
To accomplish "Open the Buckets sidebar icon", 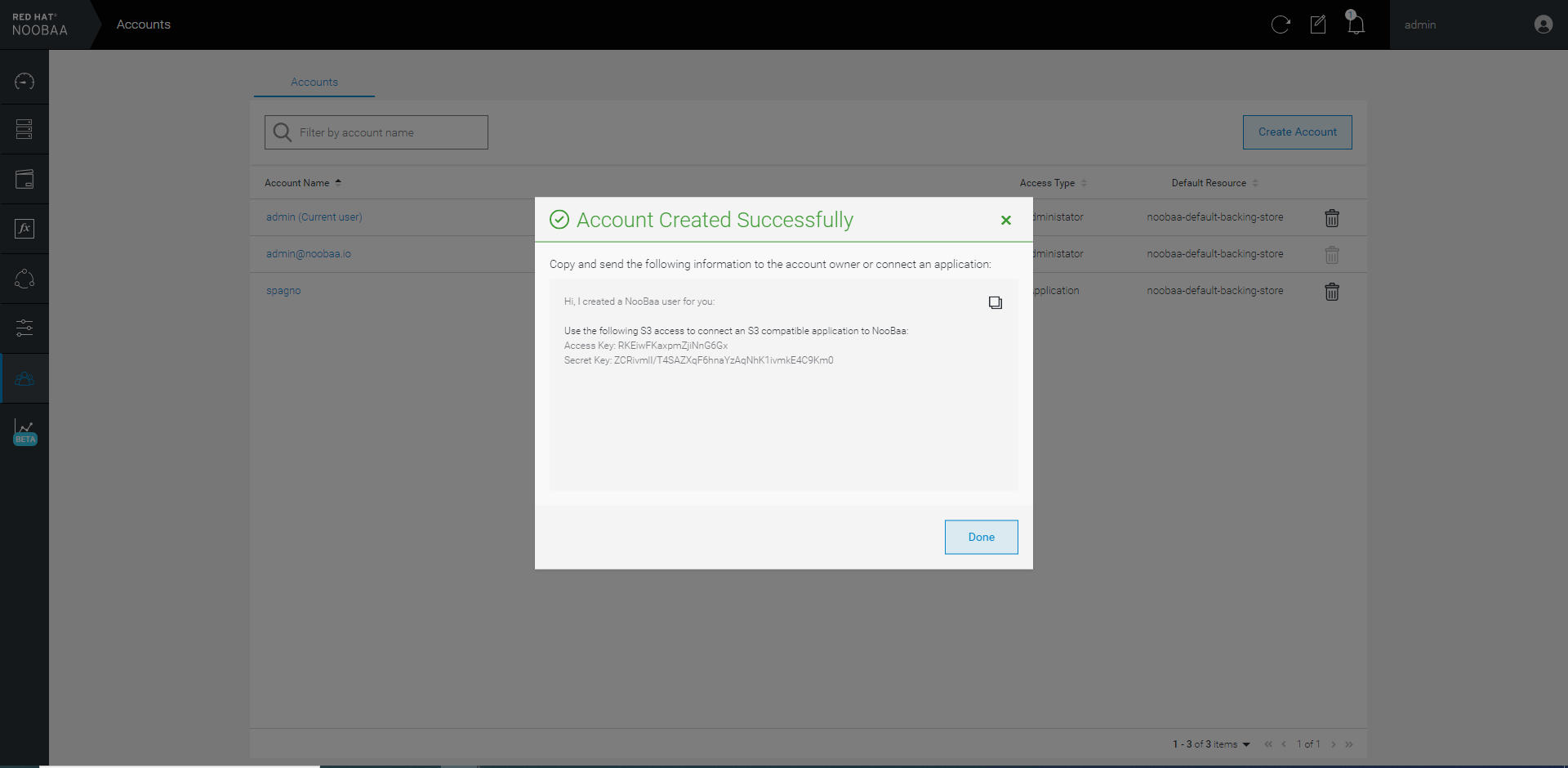I will (24, 179).
